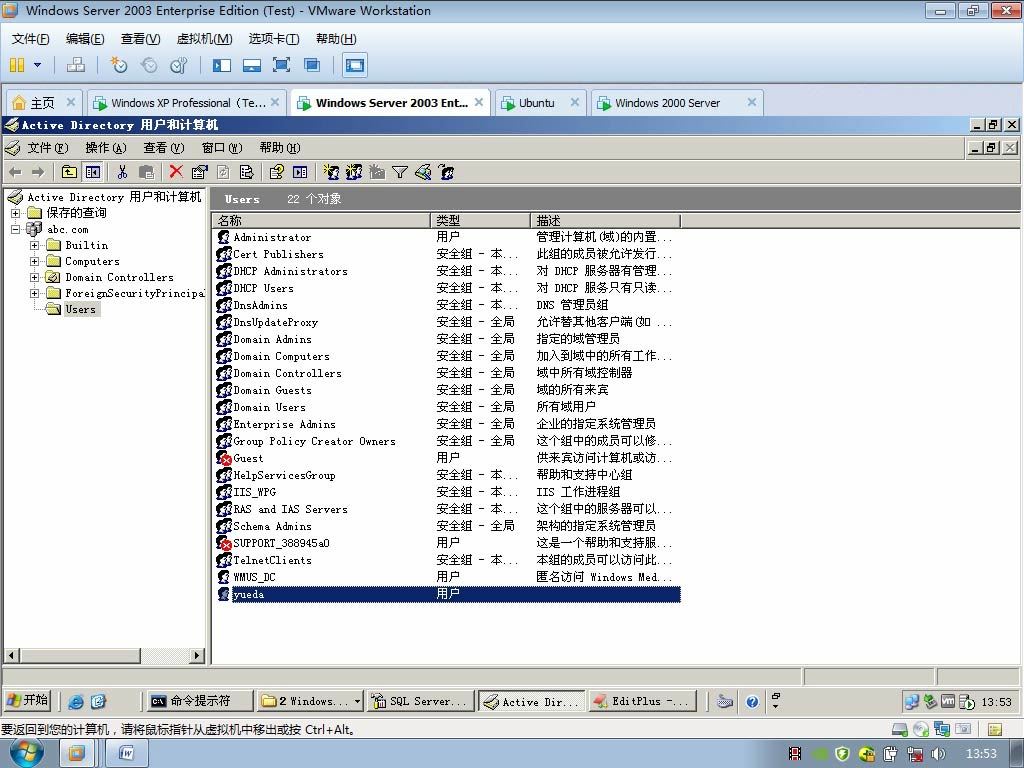Sort by the 名称 column header
Viewport: 1024px width, 768px height.
click(321, 221)
